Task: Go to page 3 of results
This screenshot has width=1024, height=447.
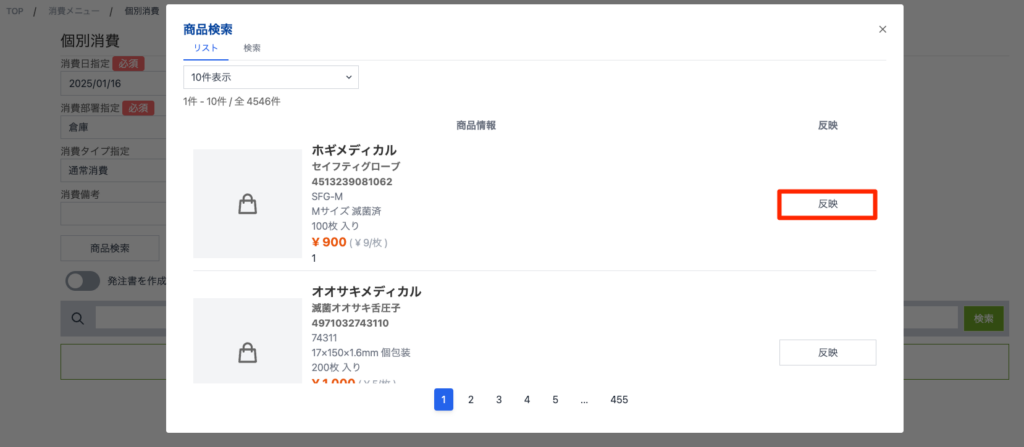Action: click(x=499, y=400)
